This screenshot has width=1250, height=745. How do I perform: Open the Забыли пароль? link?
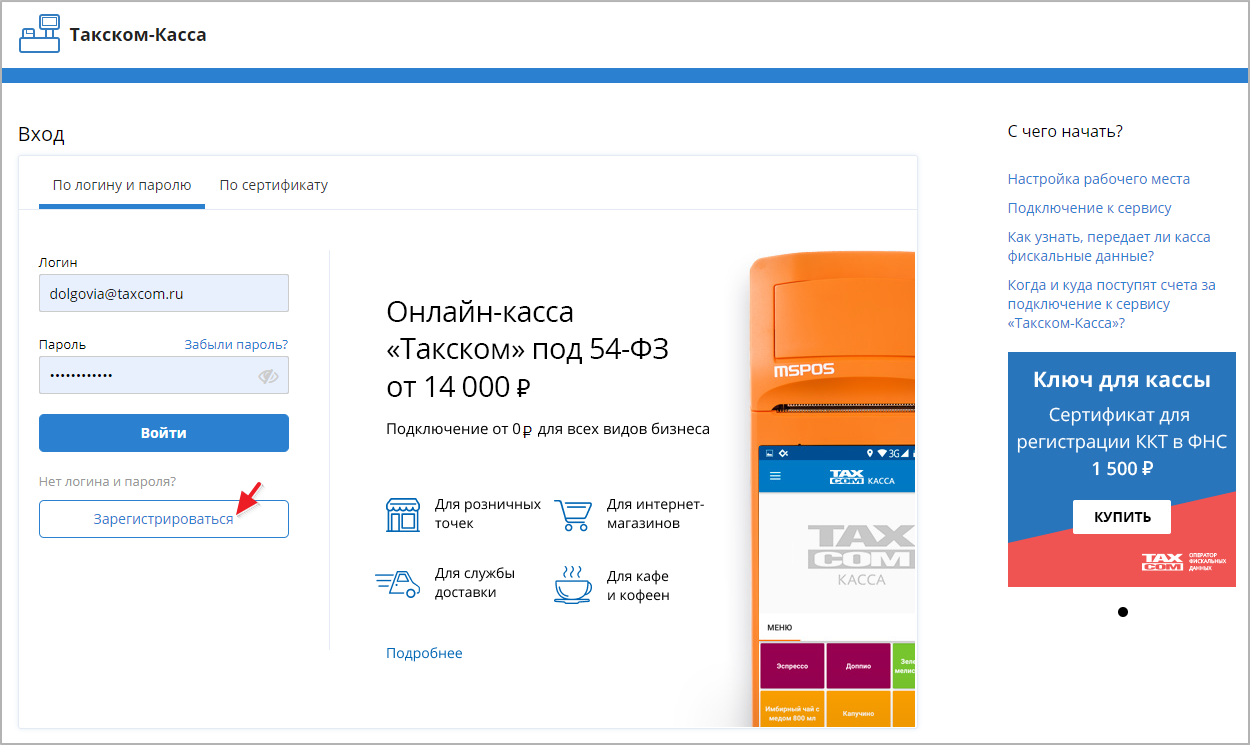coord(236,344)
